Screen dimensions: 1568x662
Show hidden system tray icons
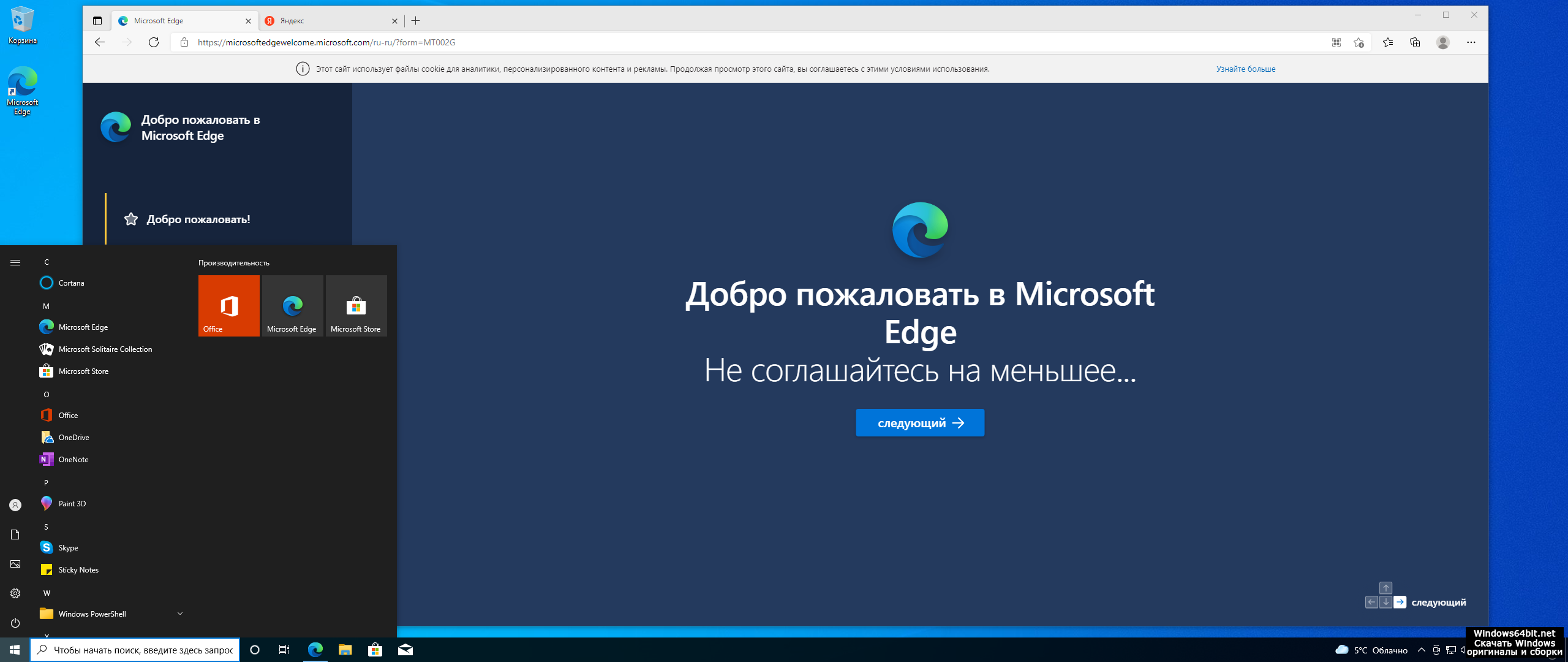click(x=1422, y=650)
